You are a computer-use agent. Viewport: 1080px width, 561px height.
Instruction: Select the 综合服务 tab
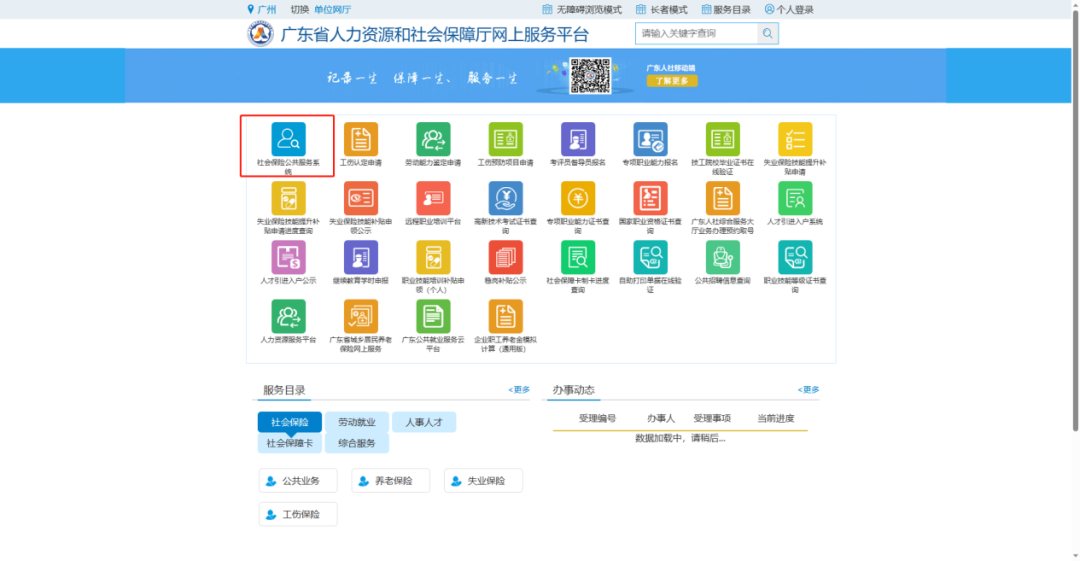coord(357,443)
